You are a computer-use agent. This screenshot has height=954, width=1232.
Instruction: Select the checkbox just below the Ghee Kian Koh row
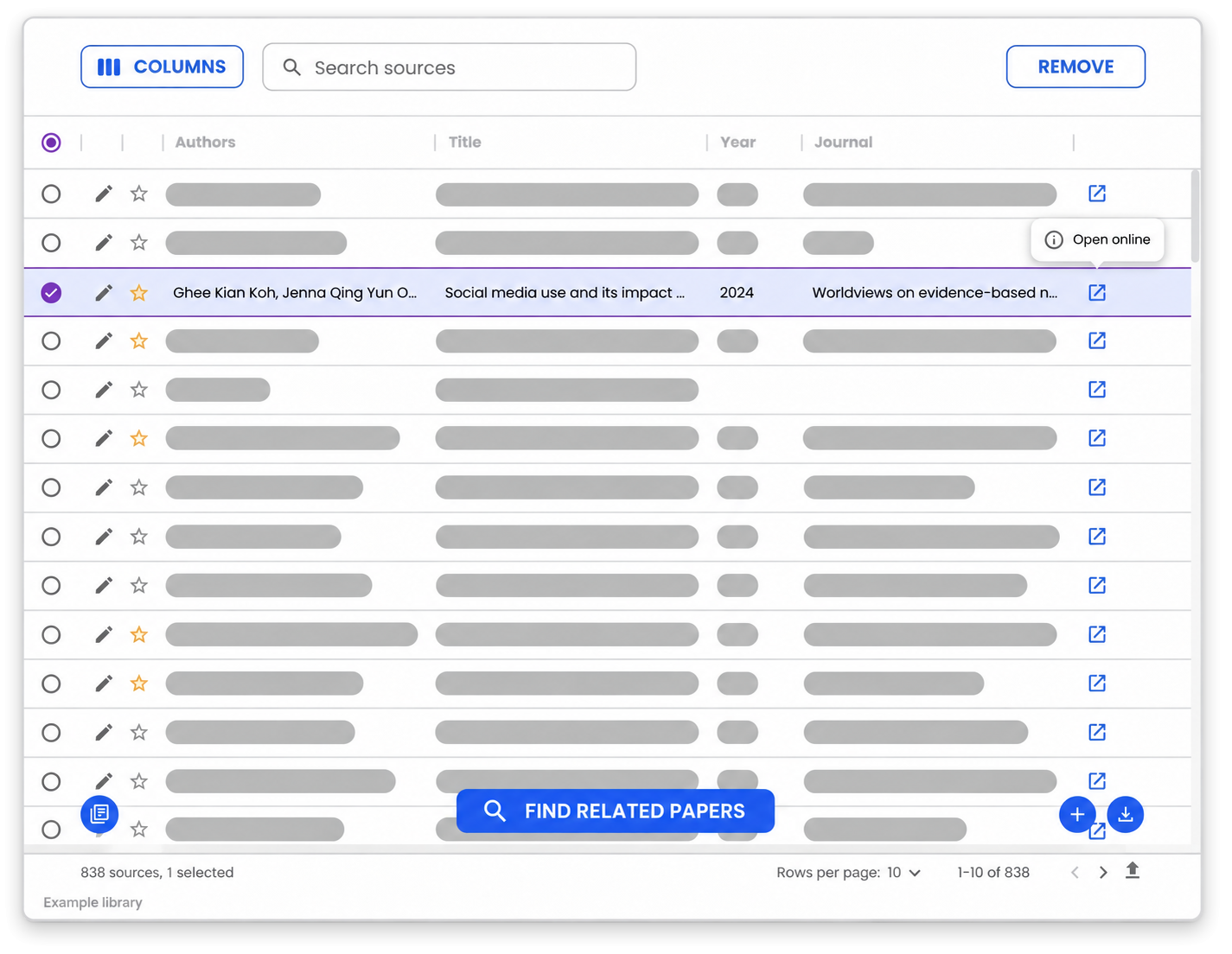point(52,340)
